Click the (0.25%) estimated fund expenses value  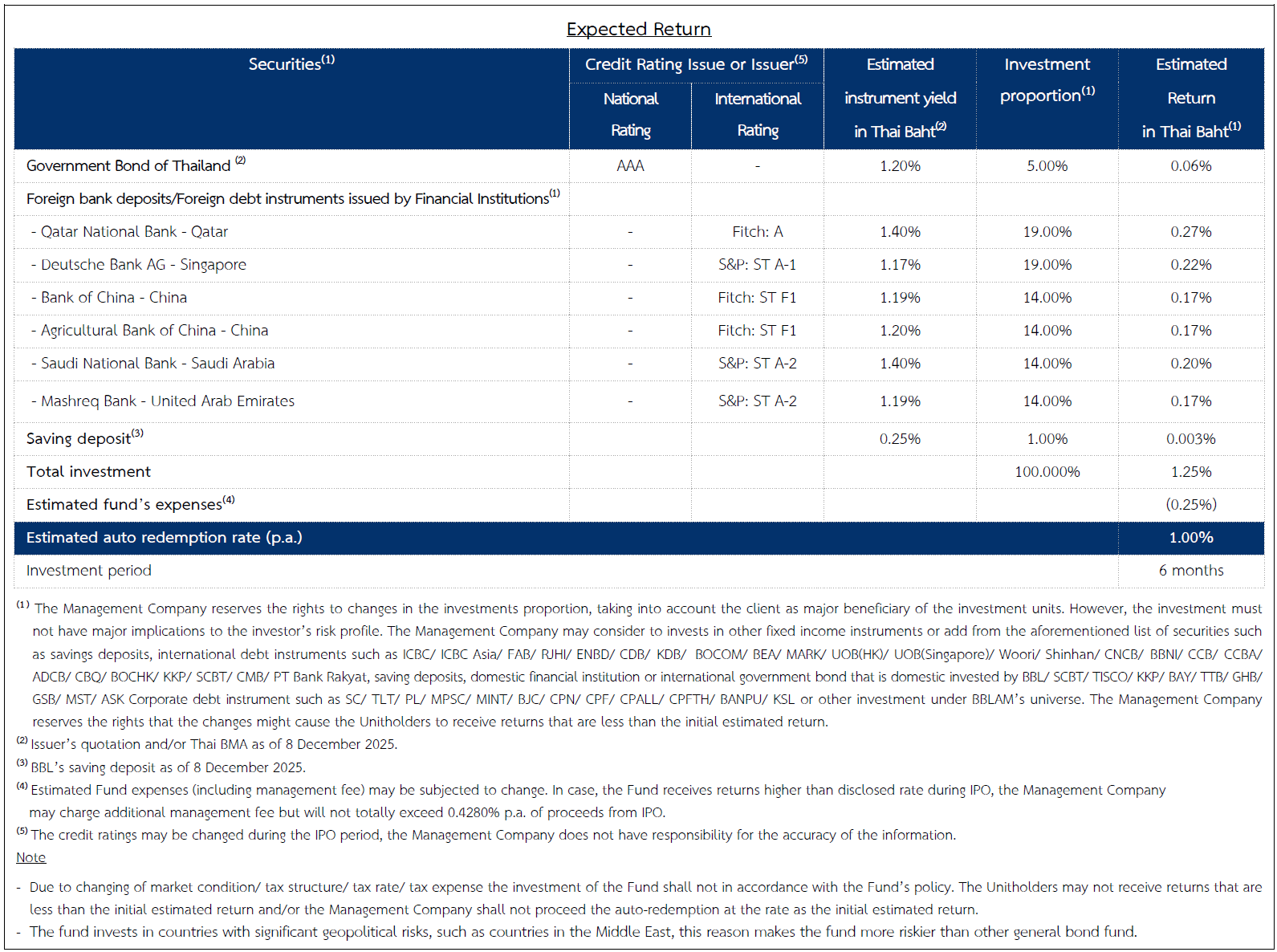tap(1190, 505)
